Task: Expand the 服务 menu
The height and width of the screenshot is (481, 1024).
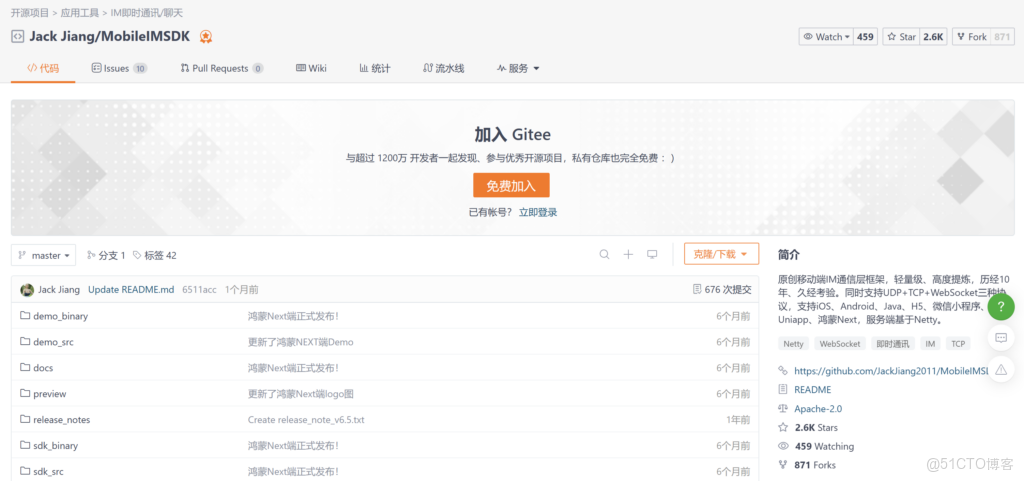Action: coord(518,68)
